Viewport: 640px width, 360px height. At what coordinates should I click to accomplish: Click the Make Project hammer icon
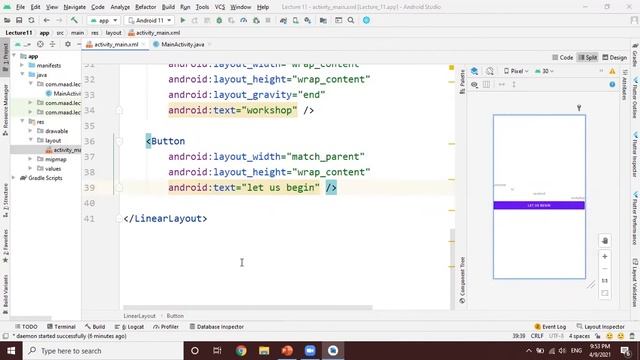click(74, 20)
